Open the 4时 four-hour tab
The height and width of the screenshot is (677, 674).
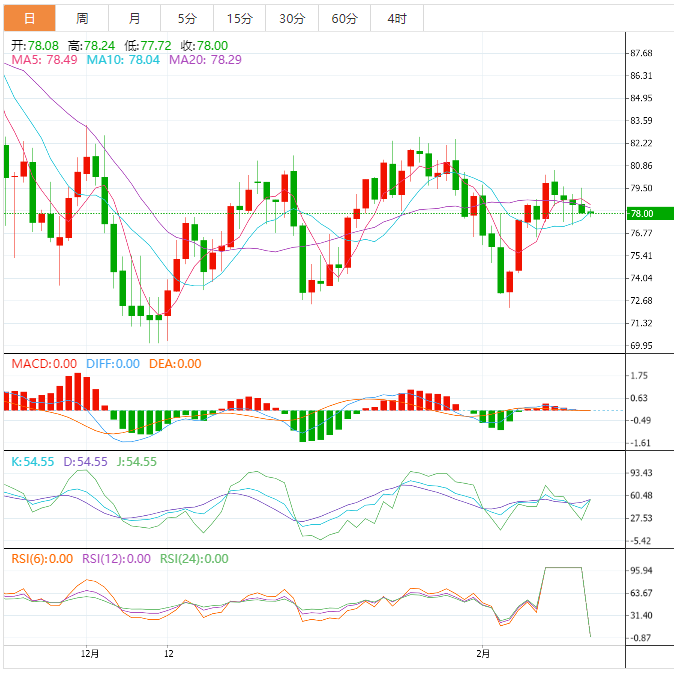[396, 18]
